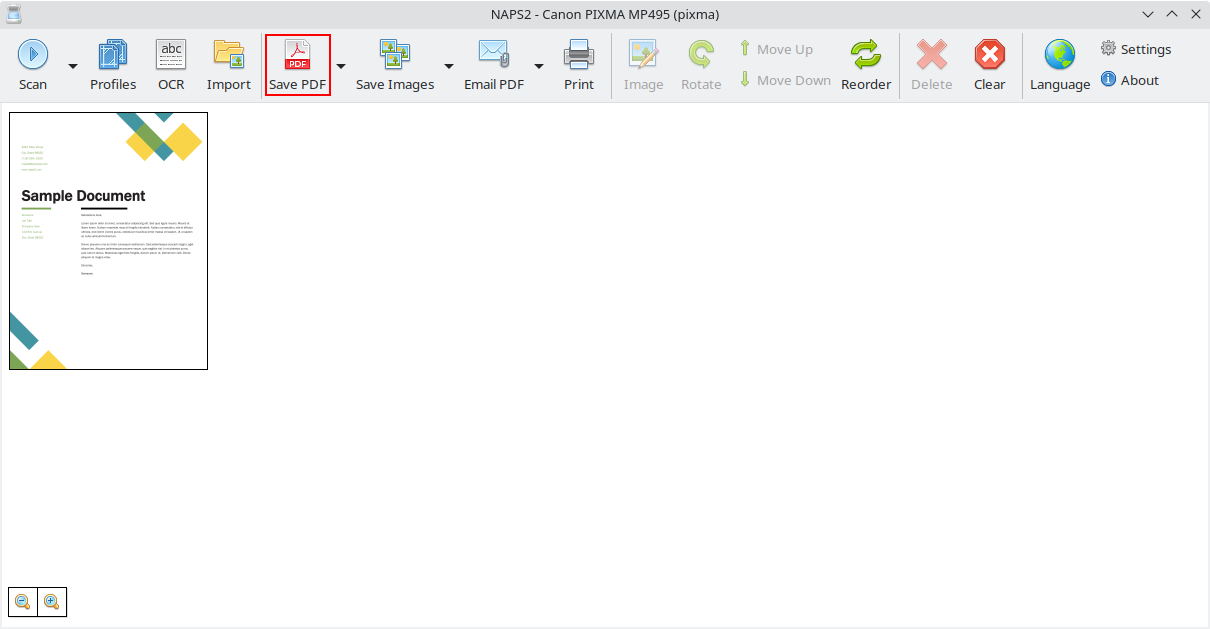
Task: Expand the Save PDF dropdown arrow
Action: [341, 67]
